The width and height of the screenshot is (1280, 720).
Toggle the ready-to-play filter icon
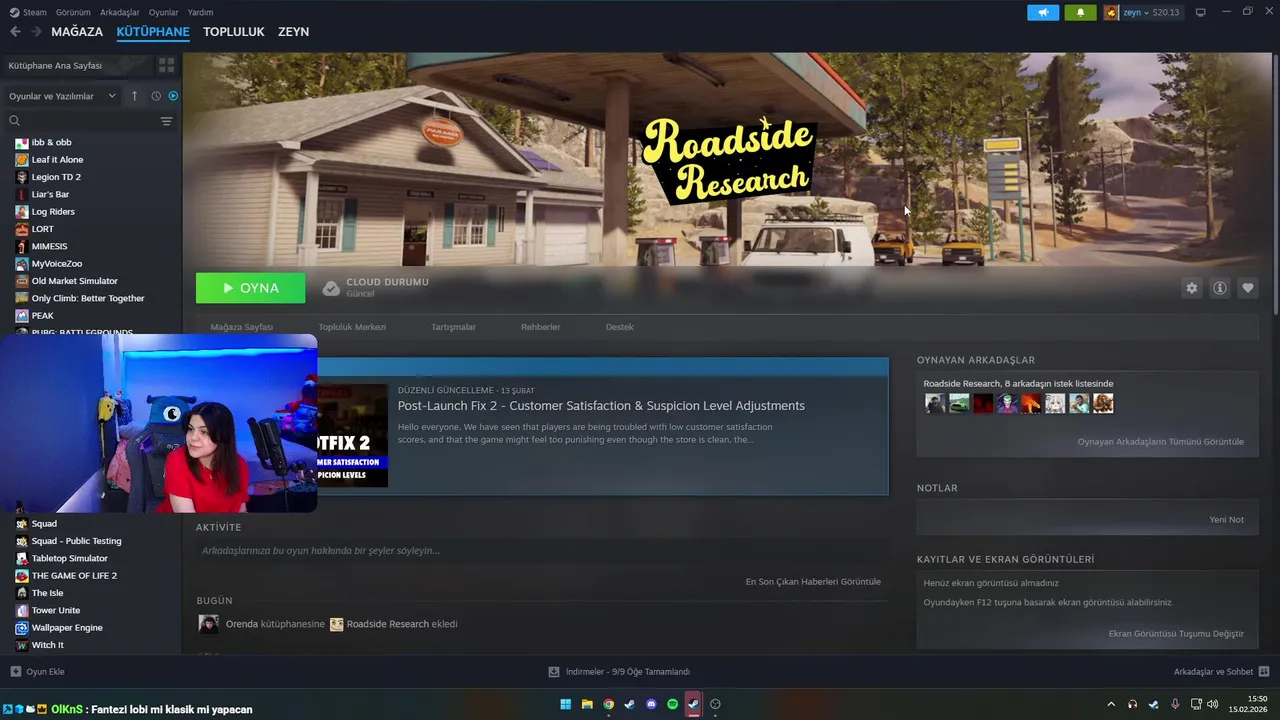(x=173, y=96)
